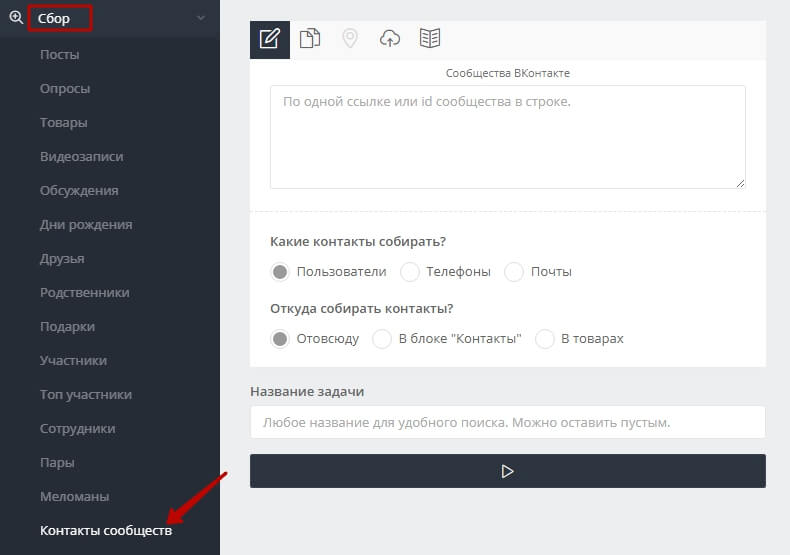Go to Подарки section
Image resolution: width=790 pixels, height=555 pixels.
[68, 326]
